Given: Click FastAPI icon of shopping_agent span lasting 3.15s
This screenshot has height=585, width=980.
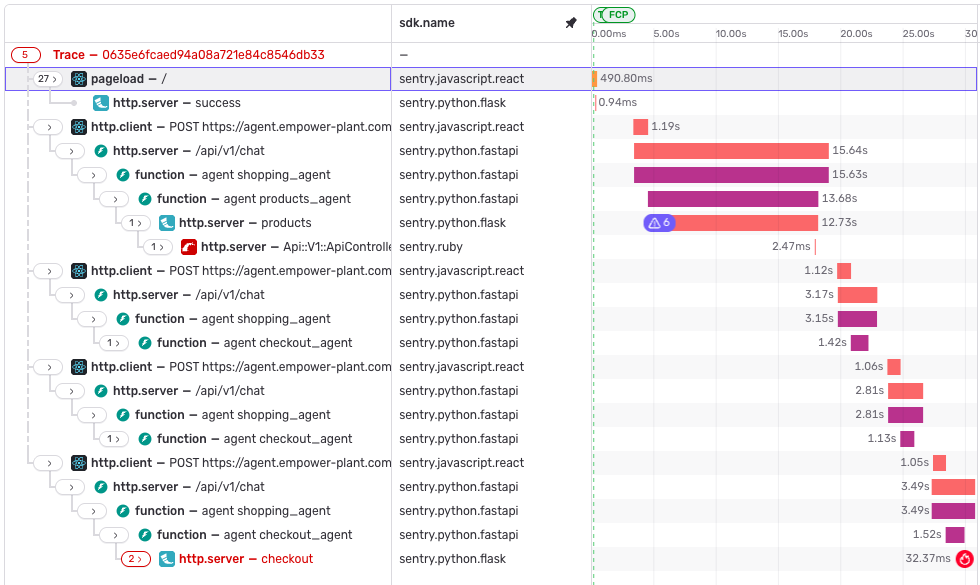Looking at the screenshot, I should tap(123, 319).
